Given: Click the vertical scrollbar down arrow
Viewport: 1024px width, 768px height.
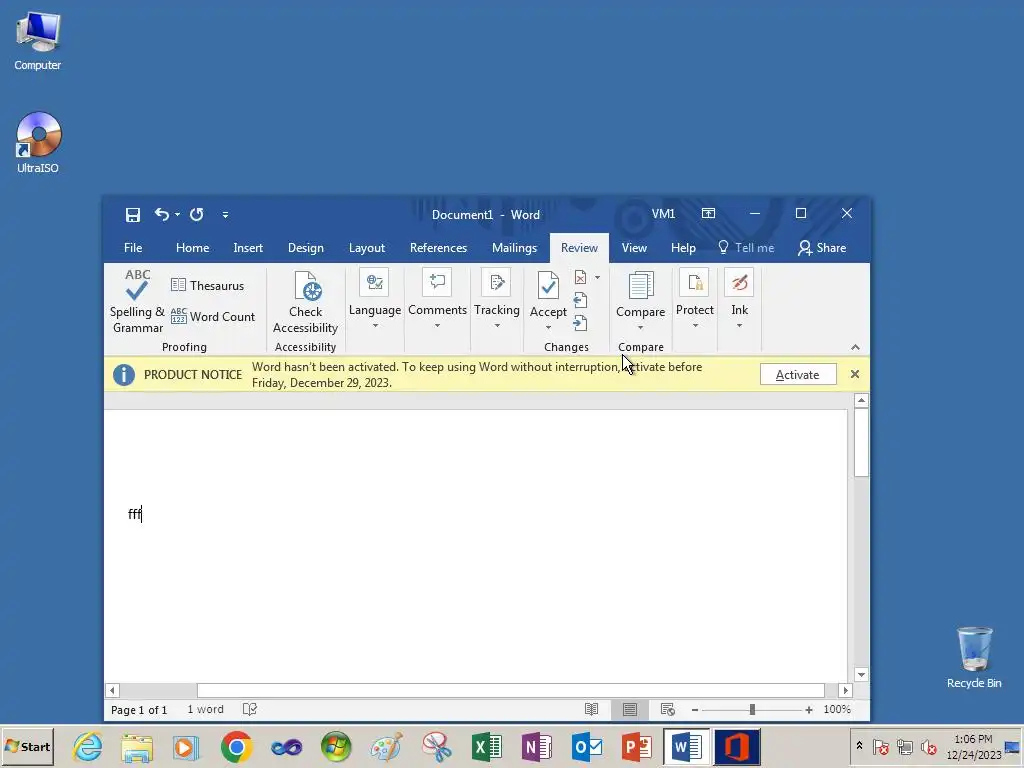Looking at the screenshot, I should click(861, 675).
